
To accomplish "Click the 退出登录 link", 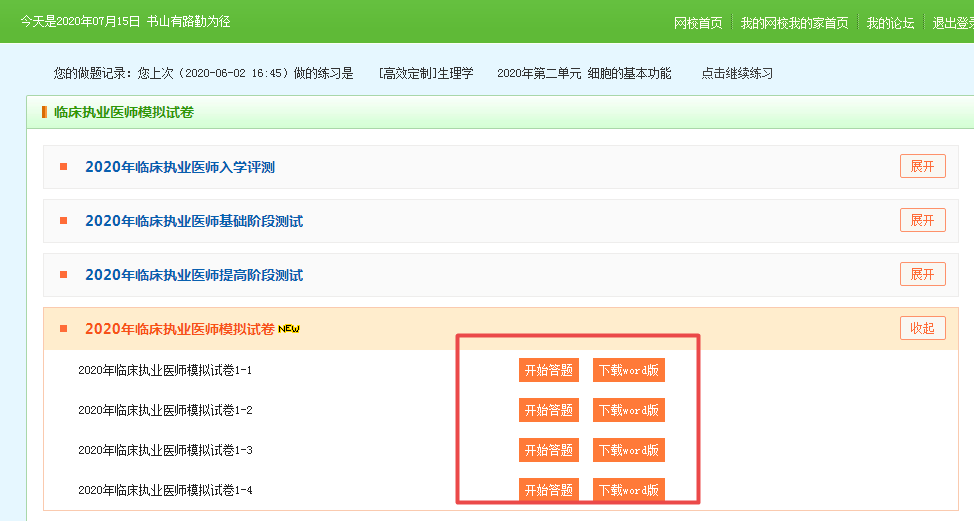I will coord(953,23).
